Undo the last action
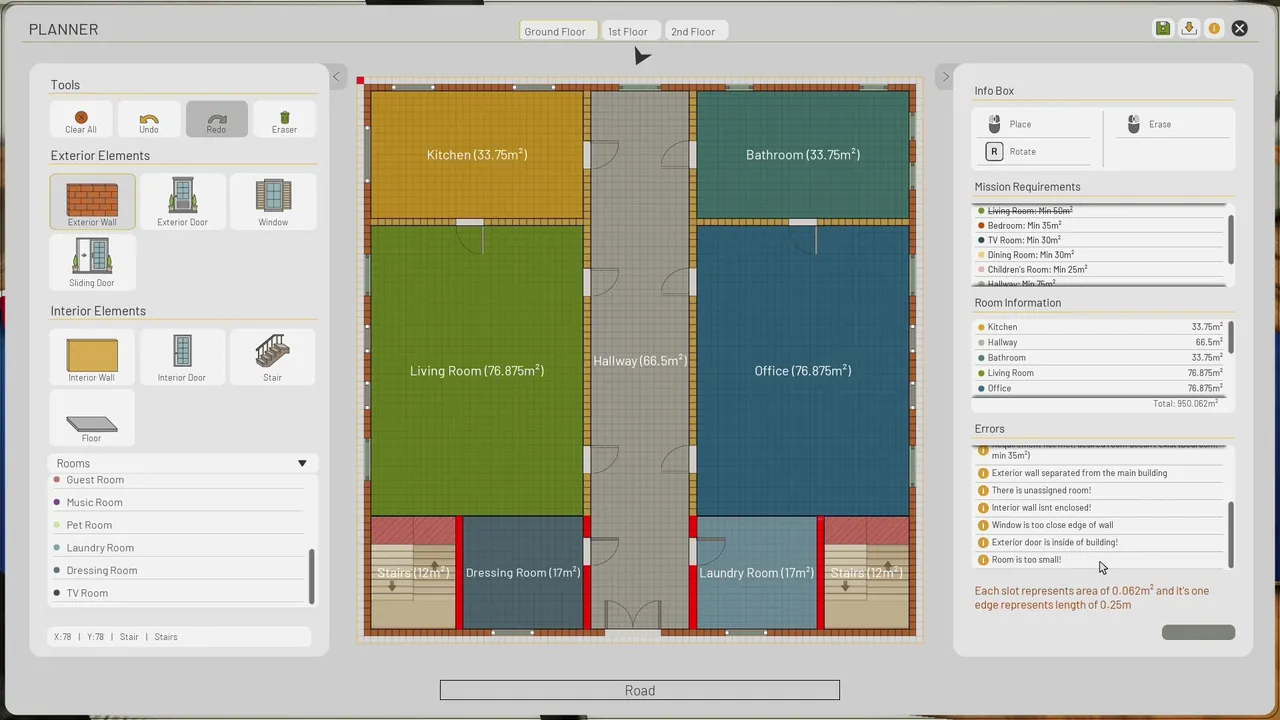This screenshot has height=720, width=1280. coord(149,120)
